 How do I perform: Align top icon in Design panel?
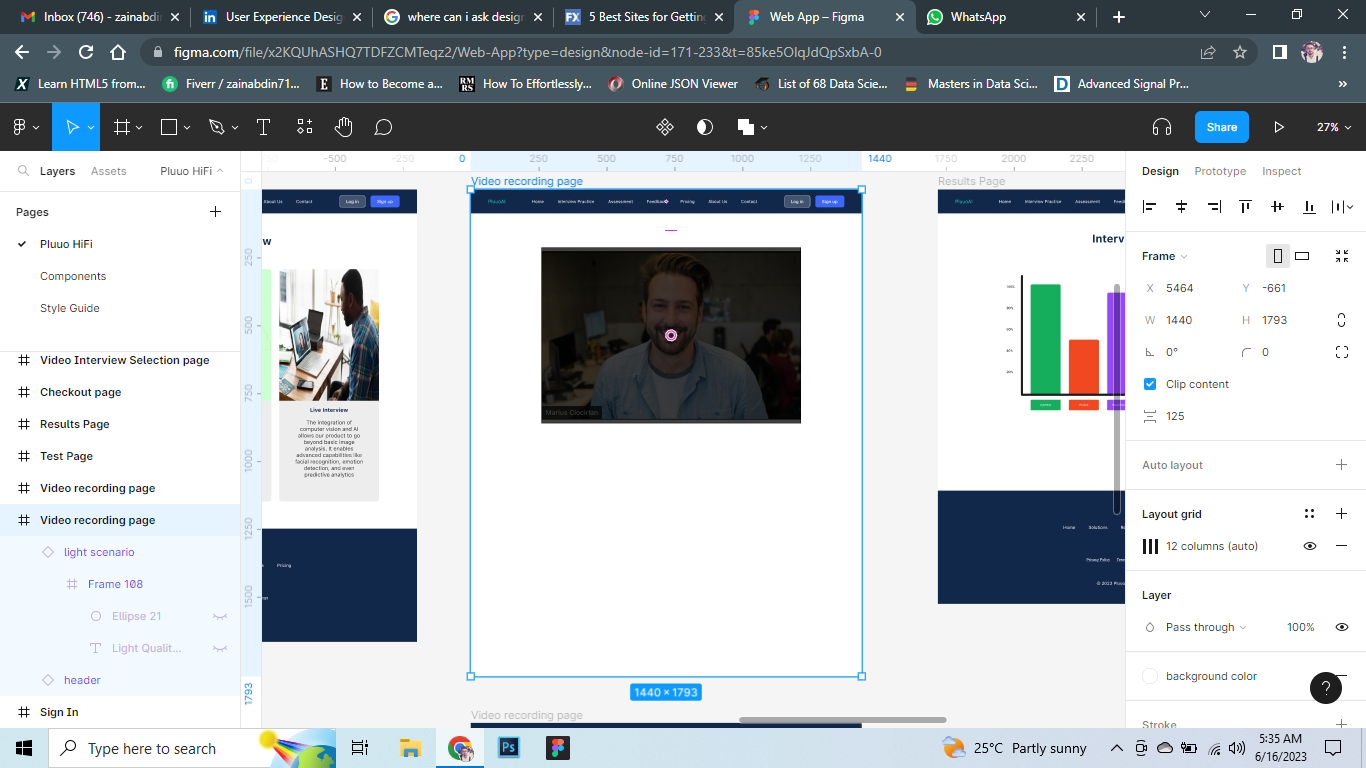point(1245,207)
